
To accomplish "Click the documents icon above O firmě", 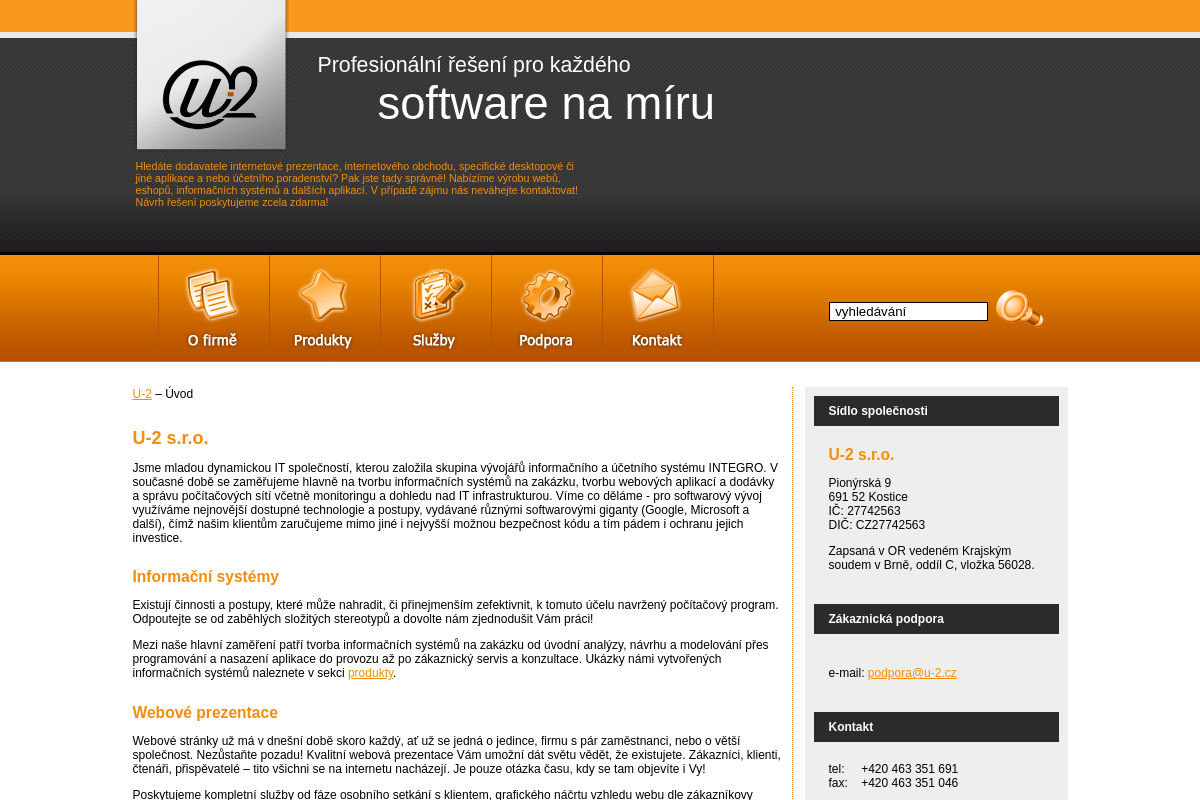I will coord(212,295).
